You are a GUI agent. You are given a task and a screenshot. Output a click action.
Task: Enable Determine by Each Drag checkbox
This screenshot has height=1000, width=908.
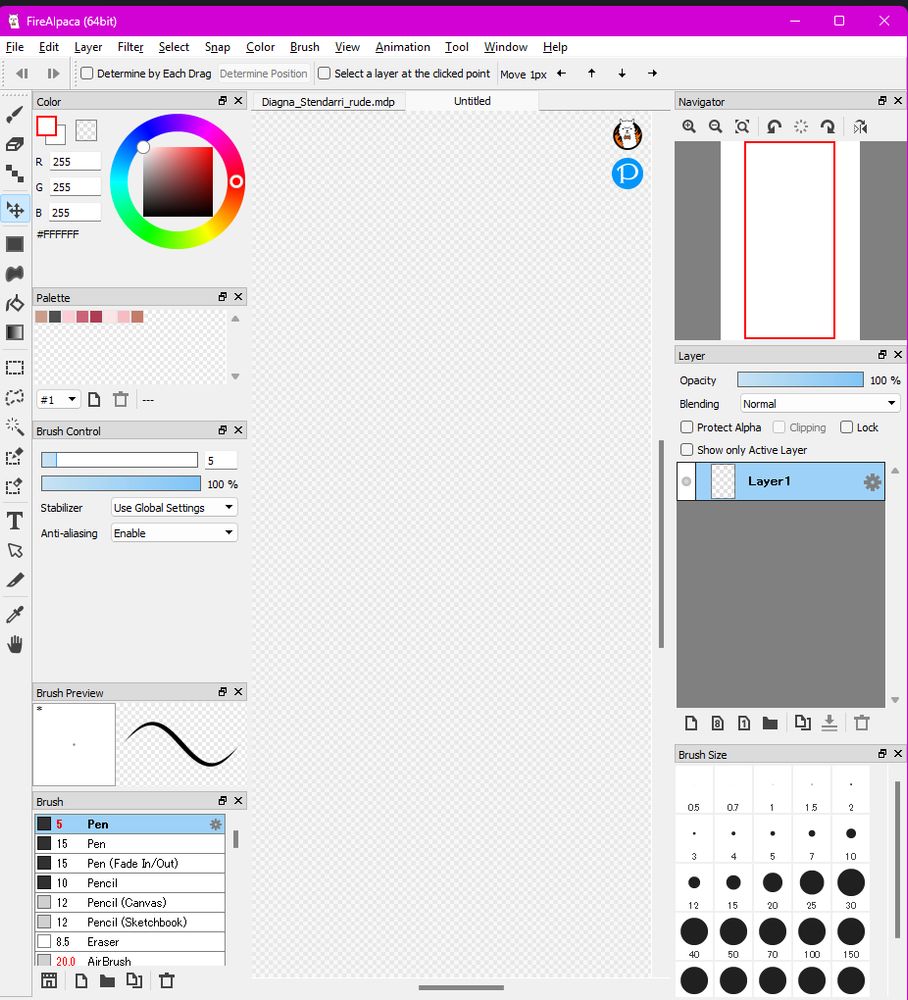[x=87, y=73]
